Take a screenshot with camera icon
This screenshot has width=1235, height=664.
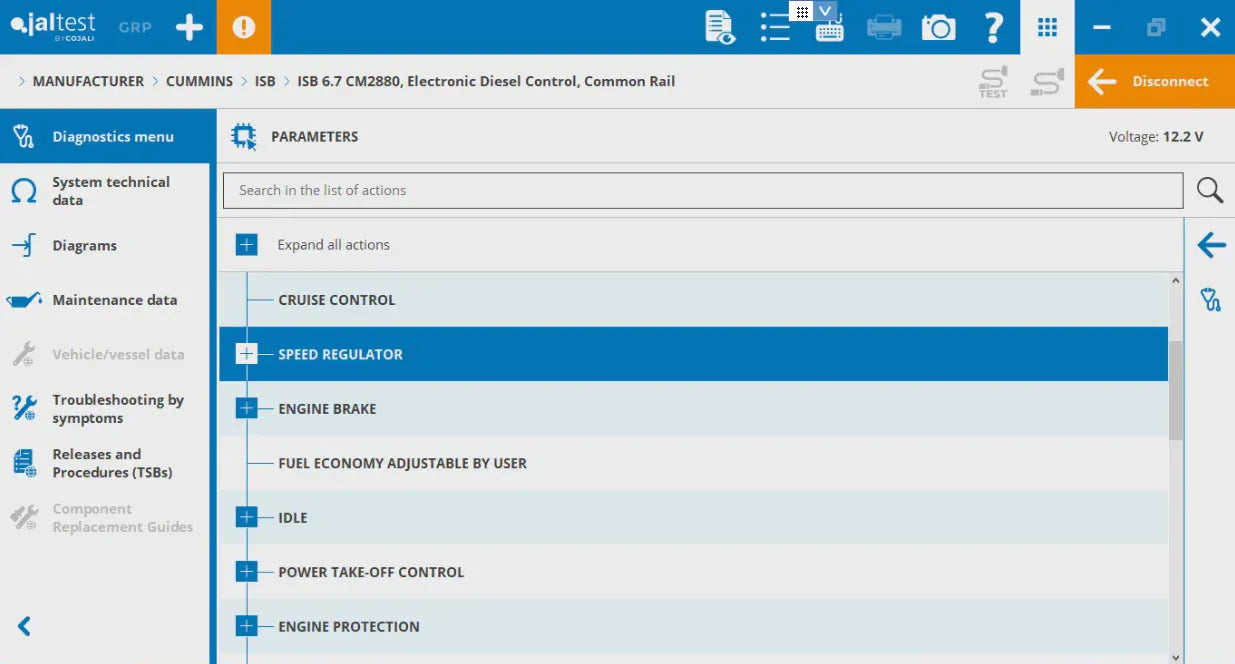[938, 27]
